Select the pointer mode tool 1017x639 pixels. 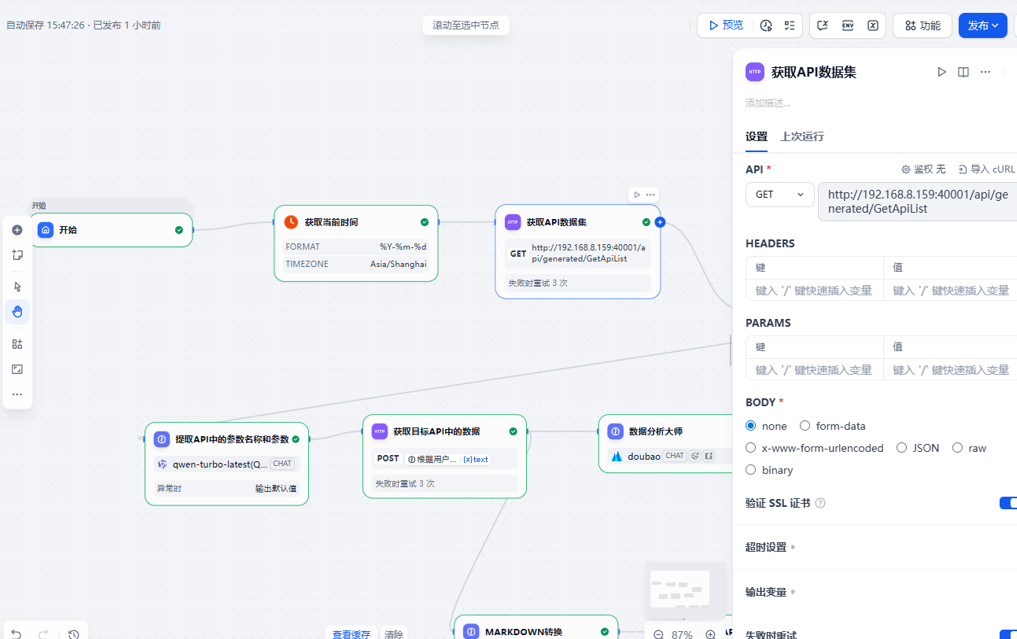pyautogui.click(x=17, y=287)
